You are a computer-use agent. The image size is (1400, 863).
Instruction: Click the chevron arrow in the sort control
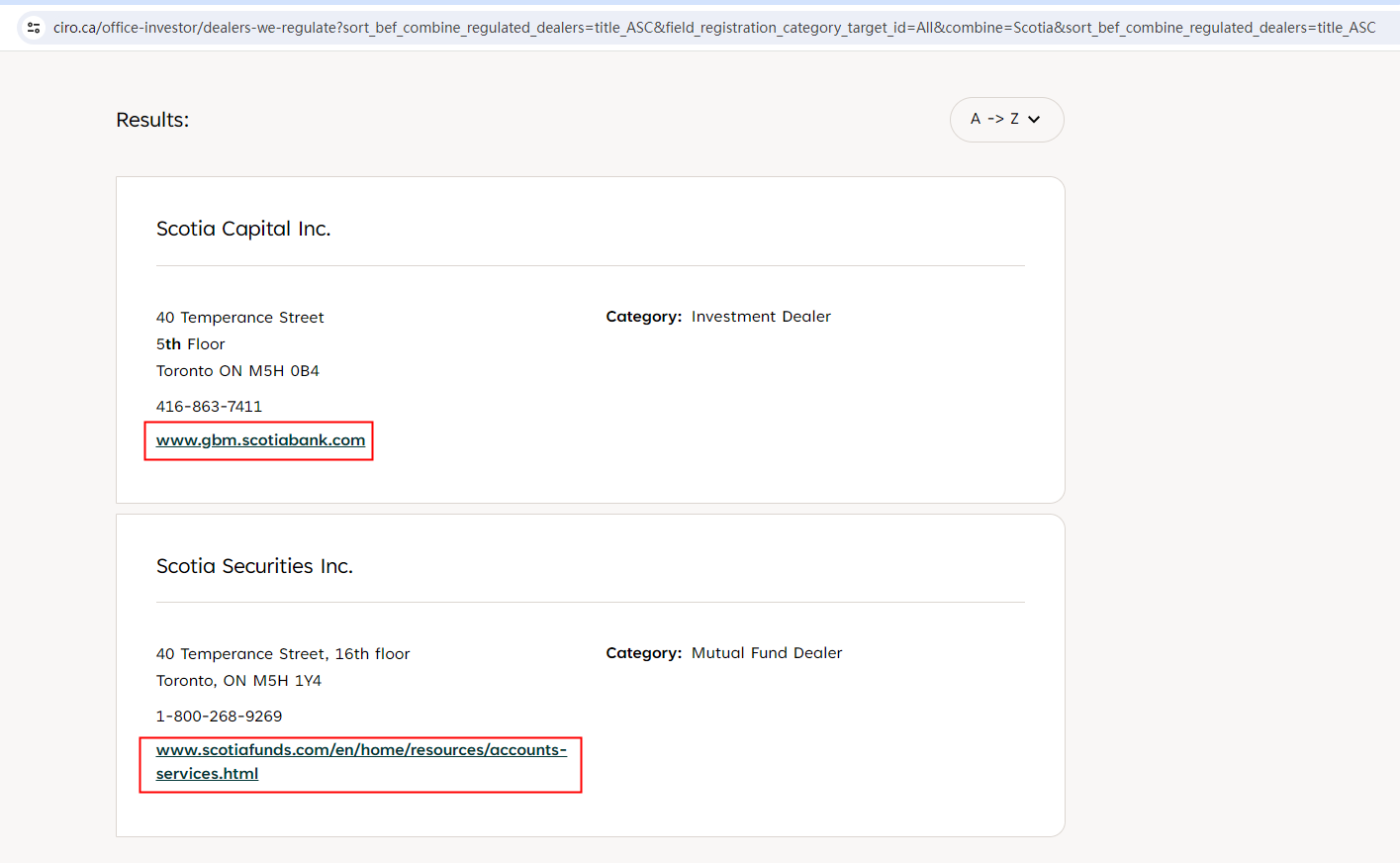tap(1034, 120)
